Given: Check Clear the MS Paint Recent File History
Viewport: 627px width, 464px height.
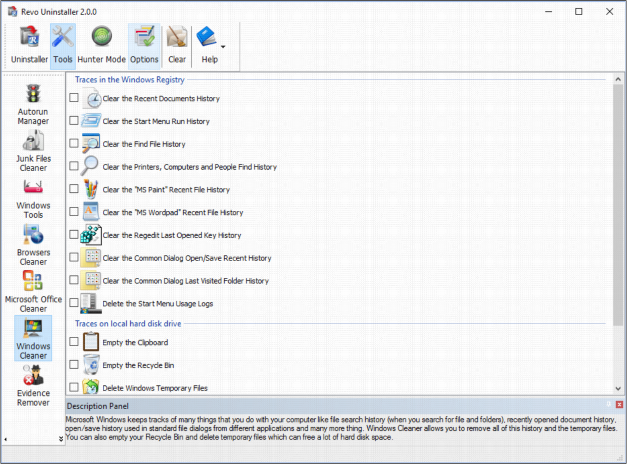Looking at the screenshot, I should pyautogui.click(x=74, y=189).
